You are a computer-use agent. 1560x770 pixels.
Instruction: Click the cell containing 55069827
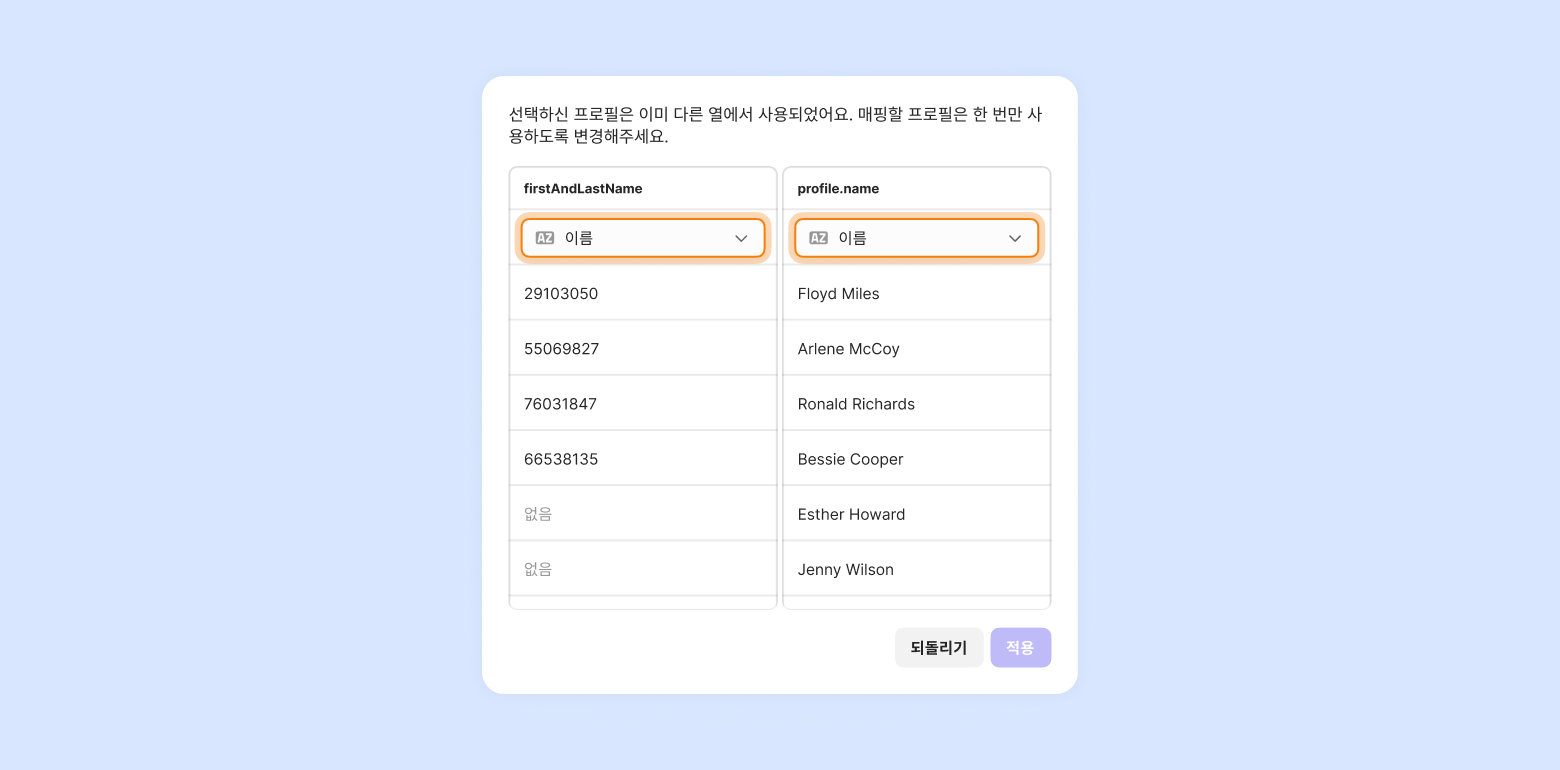(x=643, y=348)
